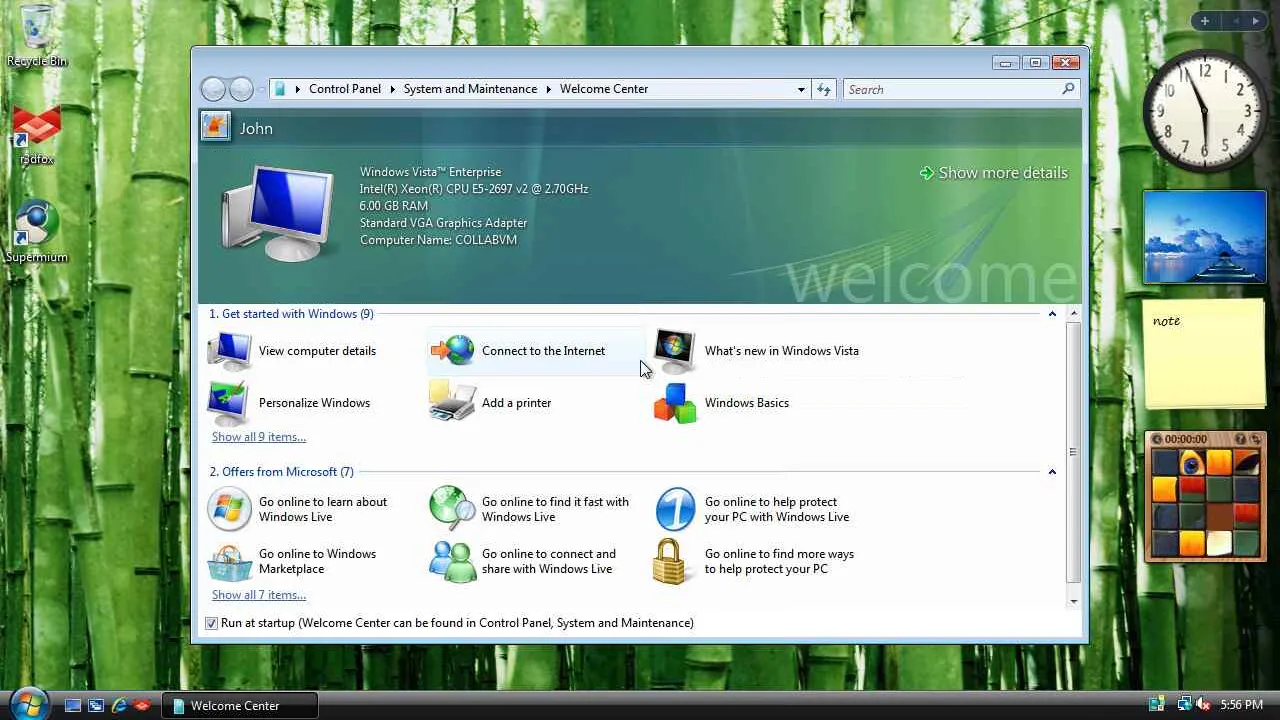Expand the arrow after System and Maintenance breadcrumb
Viewport: 1280px width, 720px height.
[x=548, y=89]
